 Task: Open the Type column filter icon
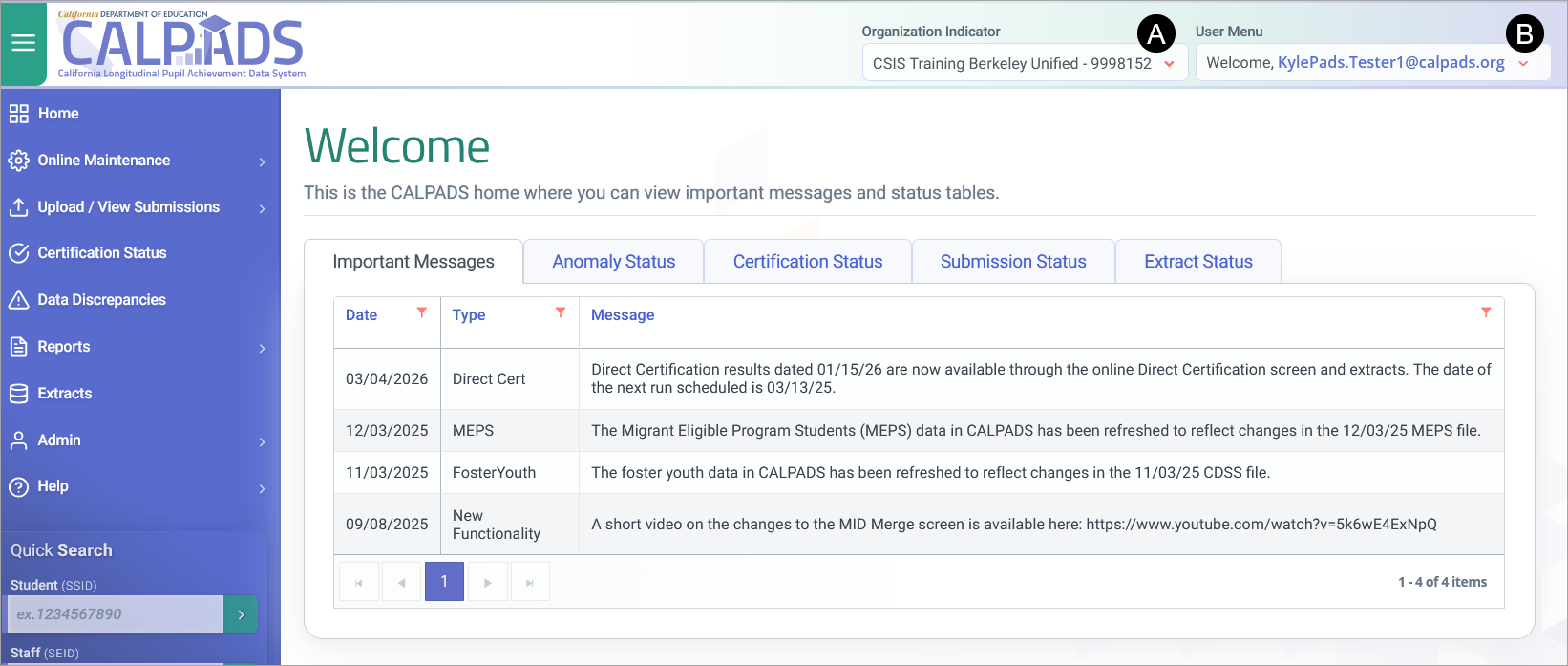tap(561, 312)
